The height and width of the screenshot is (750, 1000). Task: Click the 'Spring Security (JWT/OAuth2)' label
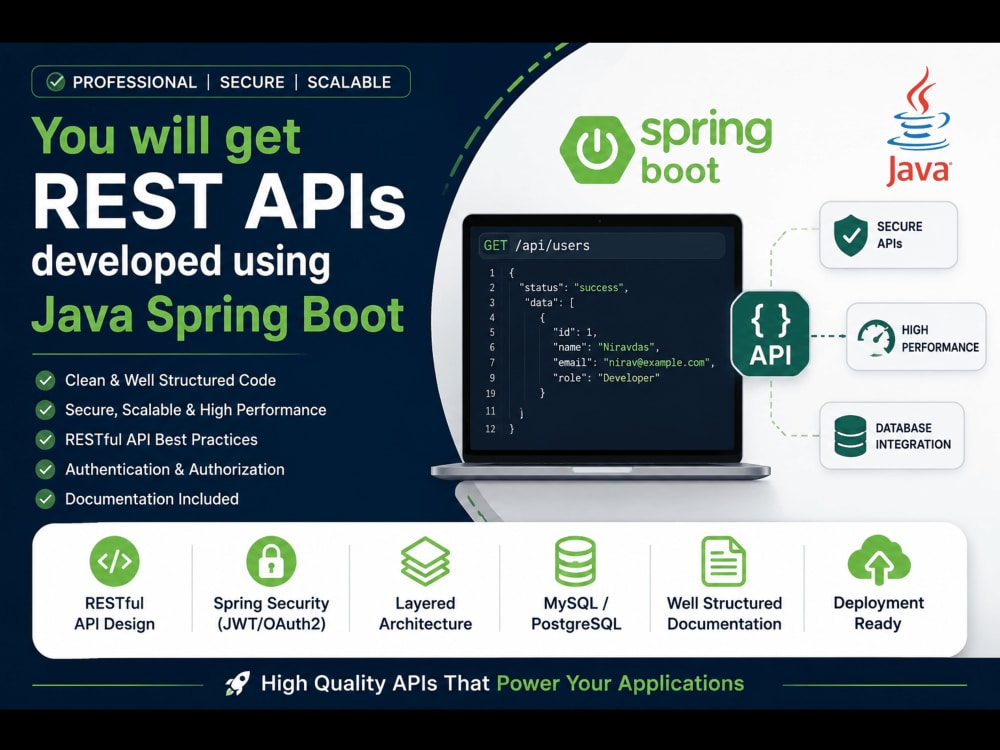click(271, 614)
